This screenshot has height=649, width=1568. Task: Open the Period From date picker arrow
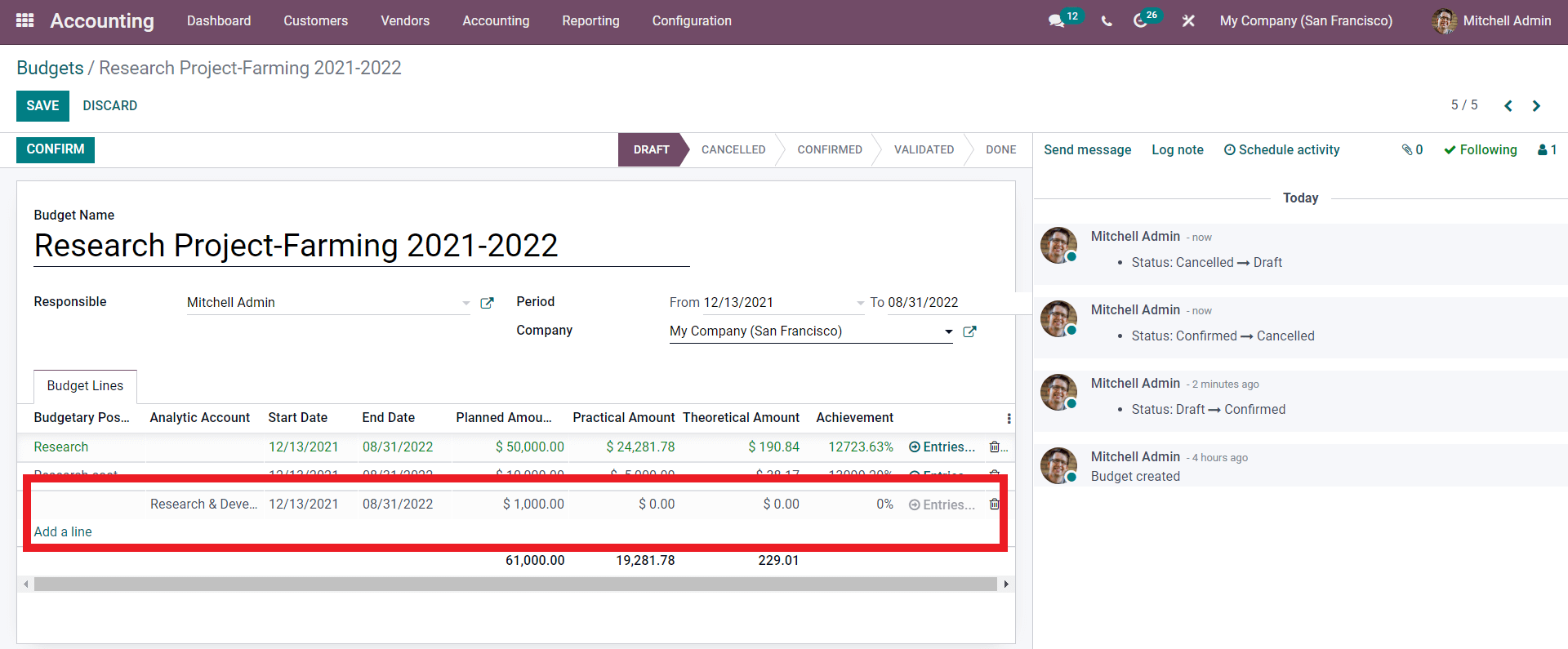[860, 303]
